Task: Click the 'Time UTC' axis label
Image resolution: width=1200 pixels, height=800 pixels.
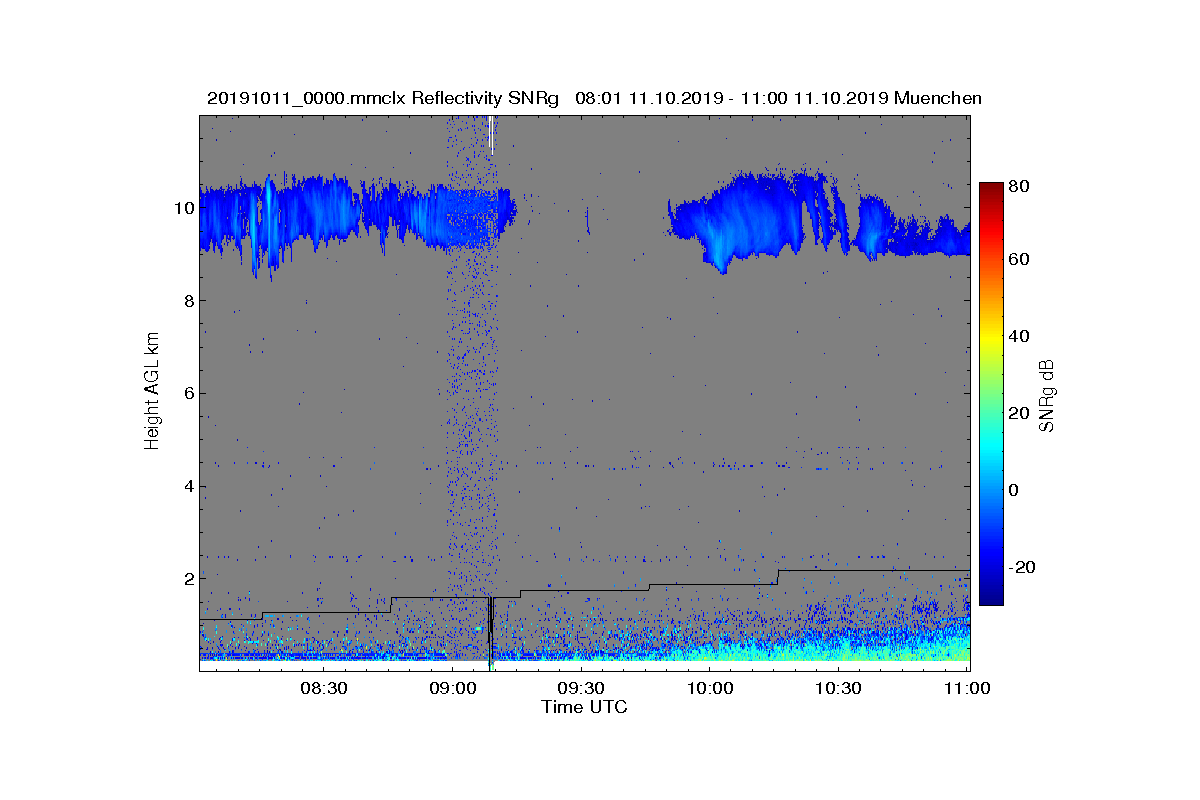Action: (585, 707)
